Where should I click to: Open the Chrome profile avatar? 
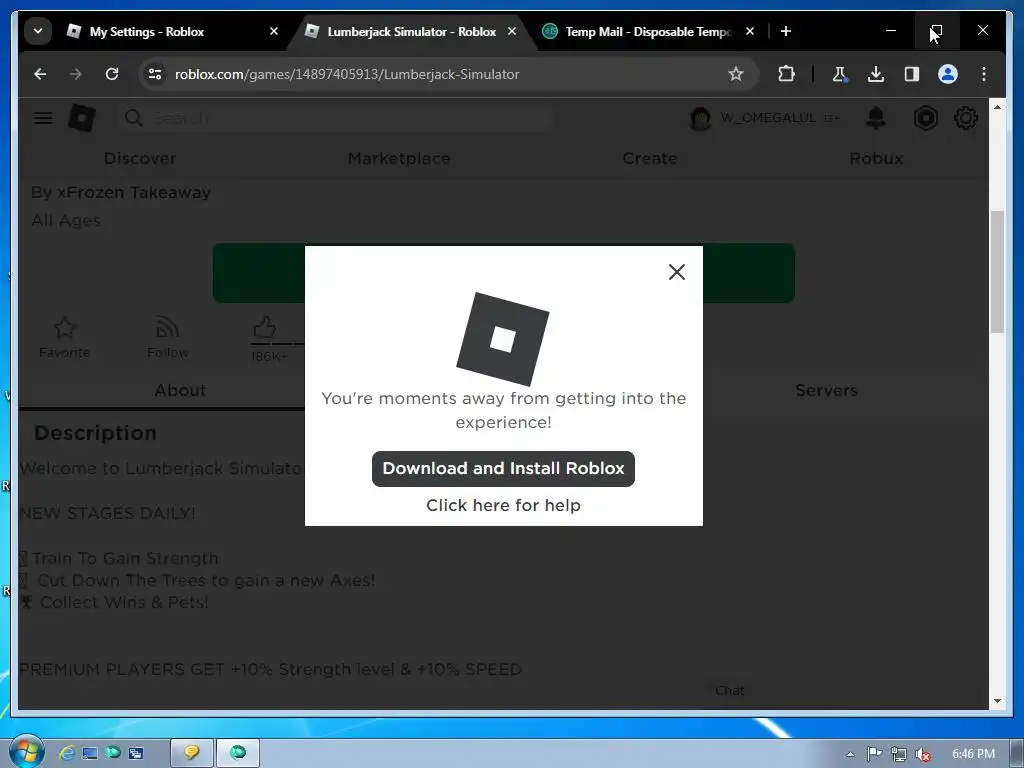click(x=948, y=74)
